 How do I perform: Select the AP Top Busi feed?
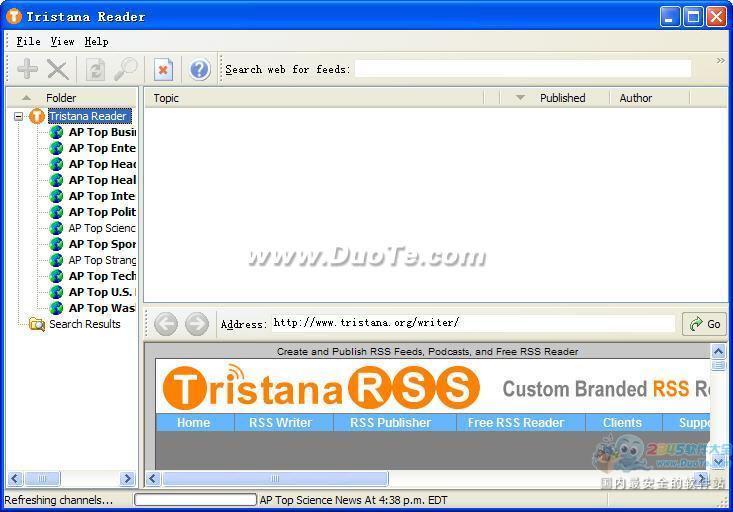tap(102, 132)
